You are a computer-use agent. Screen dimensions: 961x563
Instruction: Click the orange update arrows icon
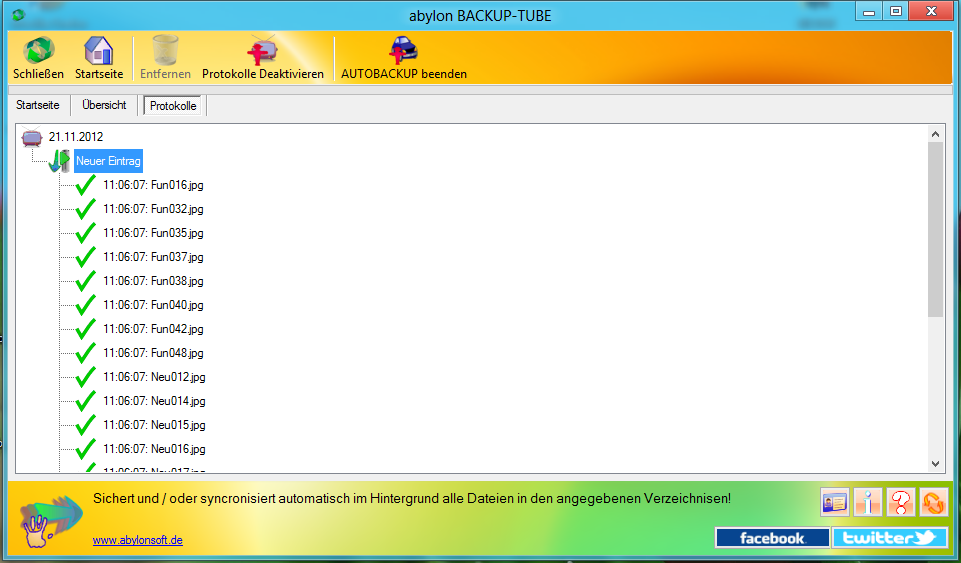click(933, 503)
